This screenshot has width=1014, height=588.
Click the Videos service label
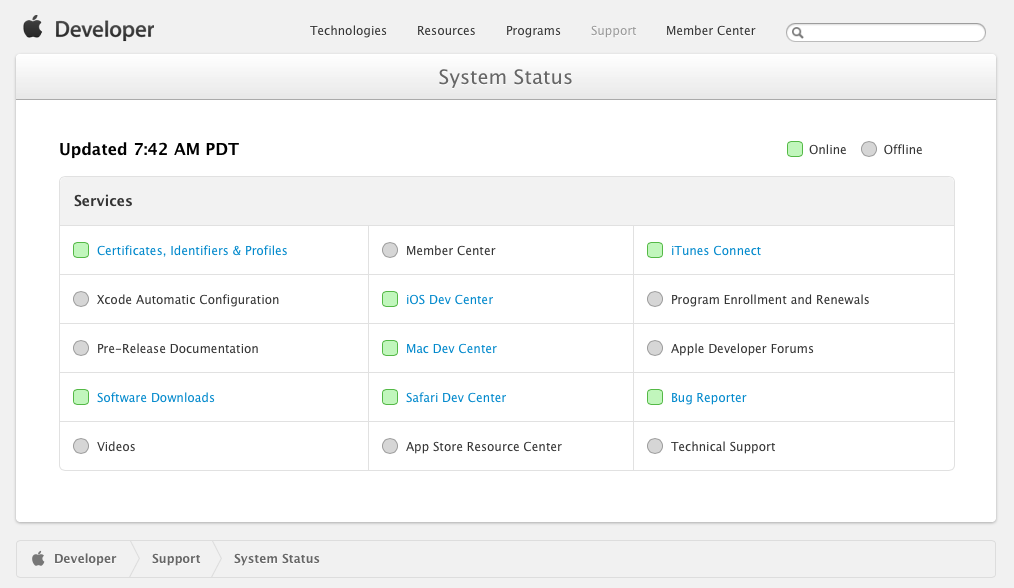tap(116, 446)
